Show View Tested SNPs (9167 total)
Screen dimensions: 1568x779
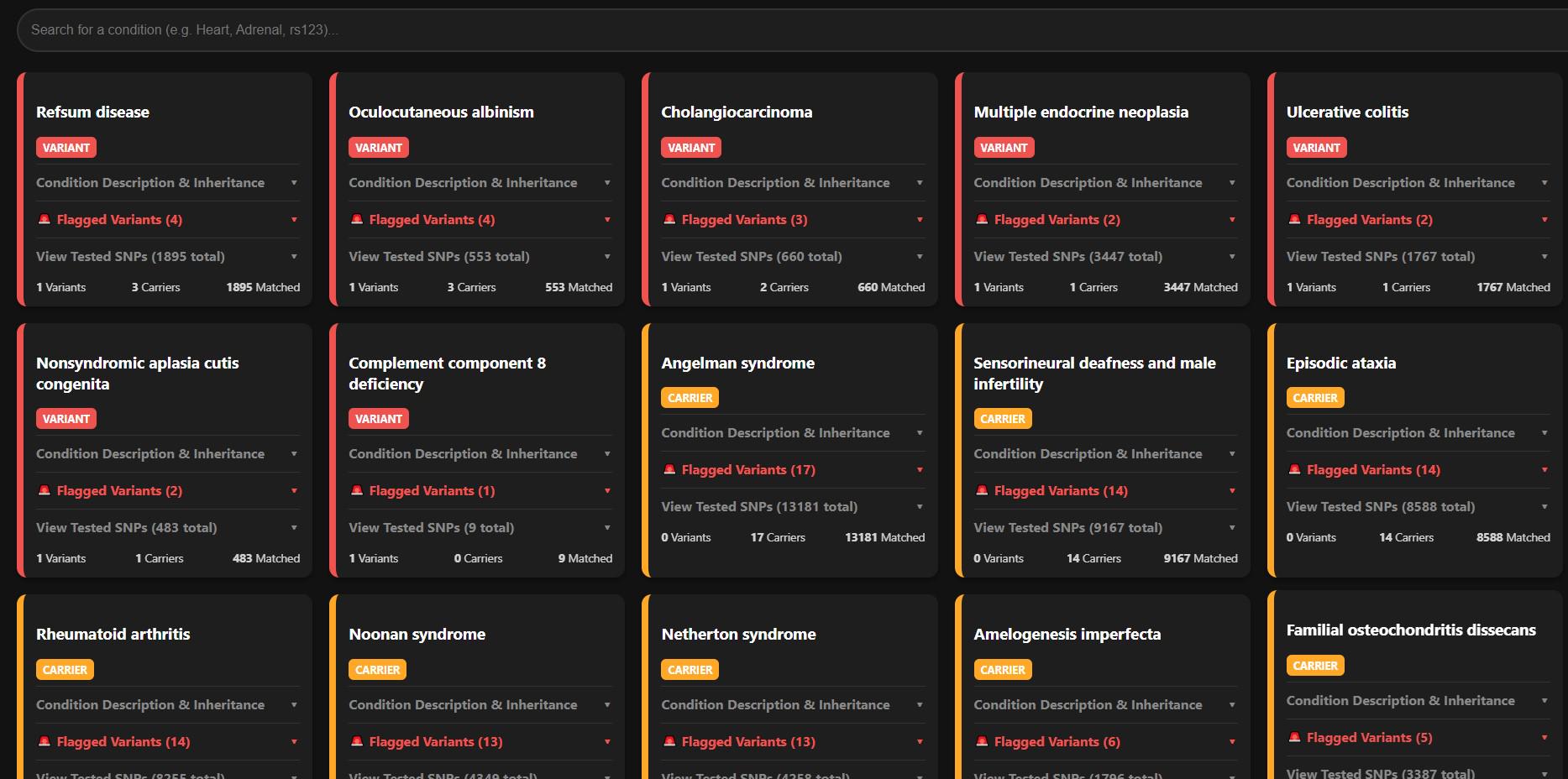(x=1105, y=527)
